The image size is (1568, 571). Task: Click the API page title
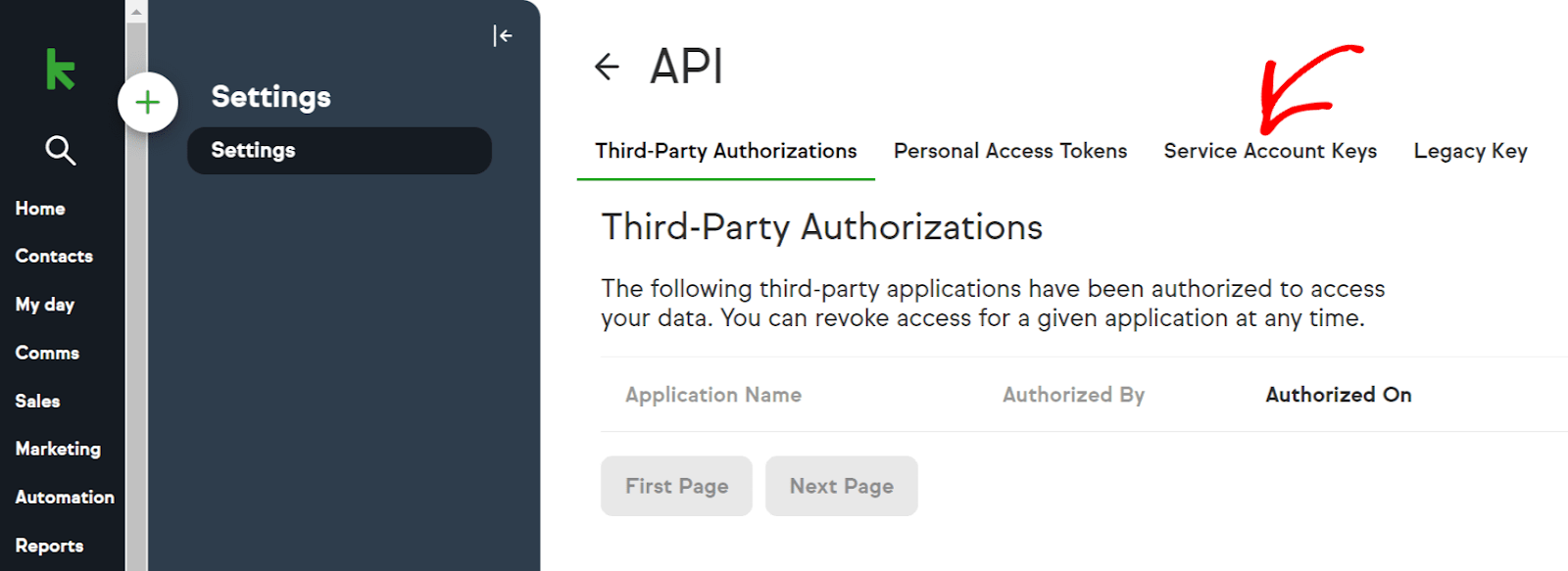[686, 67]
